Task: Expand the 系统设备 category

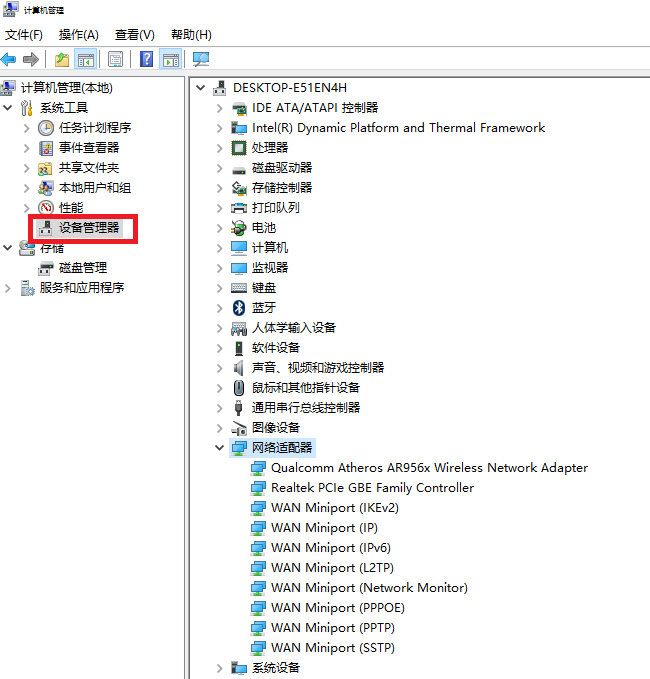Action: 220,668
